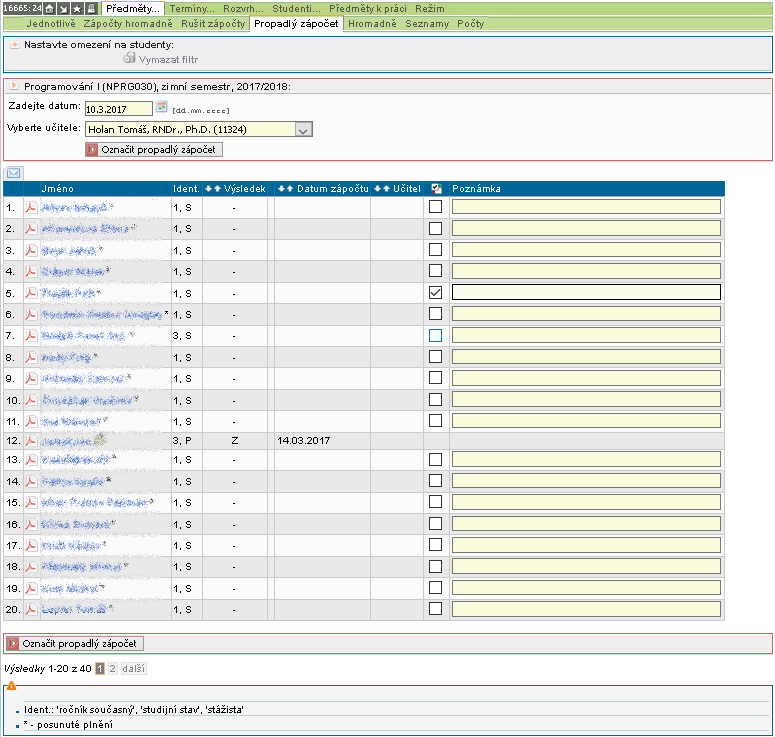Open the Termíny menu
This screenshot has width=775, height=737.
192,8
